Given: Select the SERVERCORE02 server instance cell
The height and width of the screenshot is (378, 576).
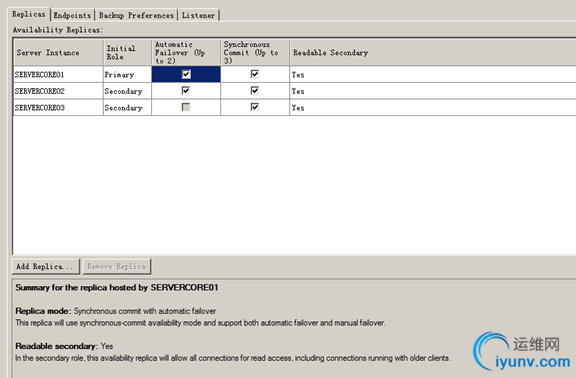Looking at the screenshot, I should tap(58, 91).
